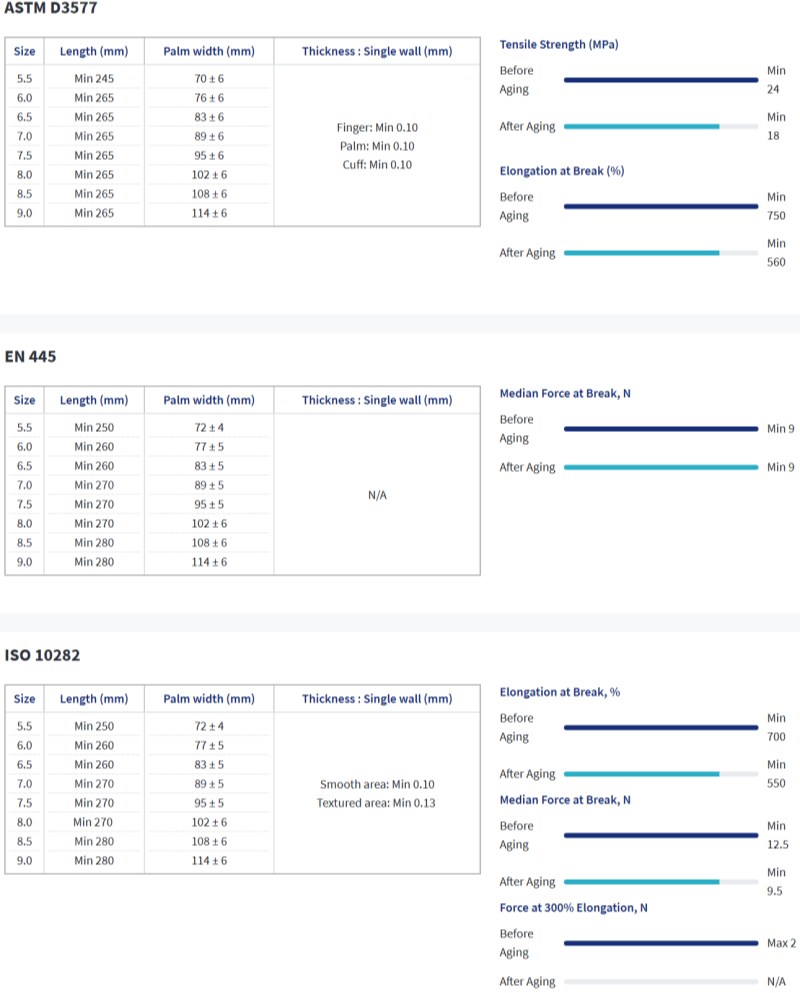Click Force at 300% Elongation Before Aging bar
Viewport: 800px width, 993px height.
point(660,943)
